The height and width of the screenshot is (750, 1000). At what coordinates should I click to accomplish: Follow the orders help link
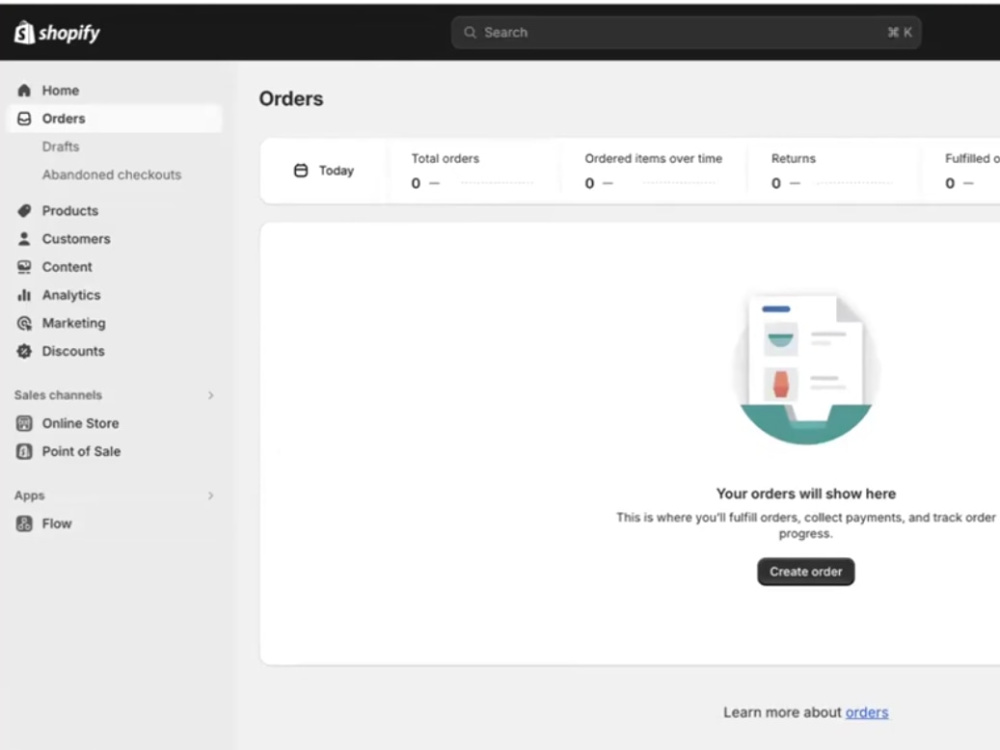click(x=867, y=712)
